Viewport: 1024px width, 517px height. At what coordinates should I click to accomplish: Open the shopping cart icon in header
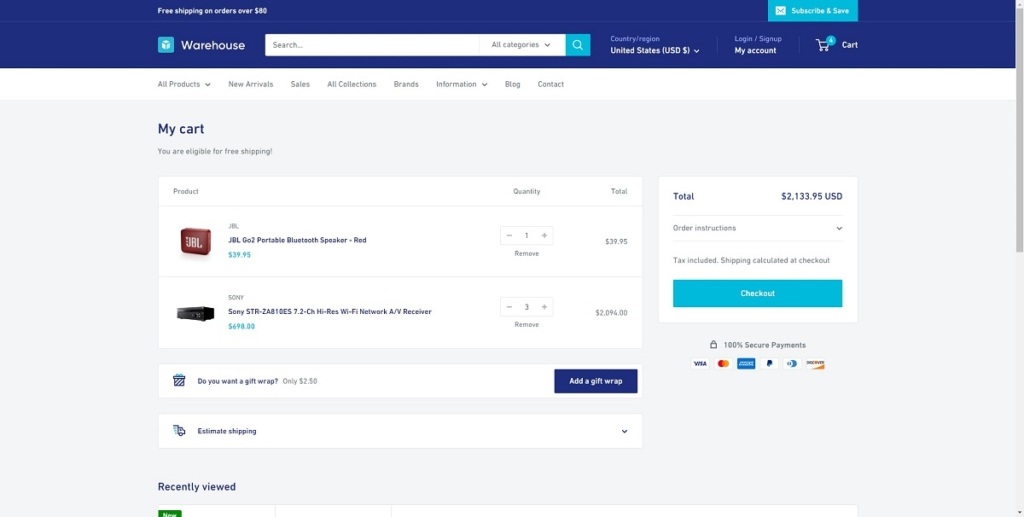tap(824, 45)
